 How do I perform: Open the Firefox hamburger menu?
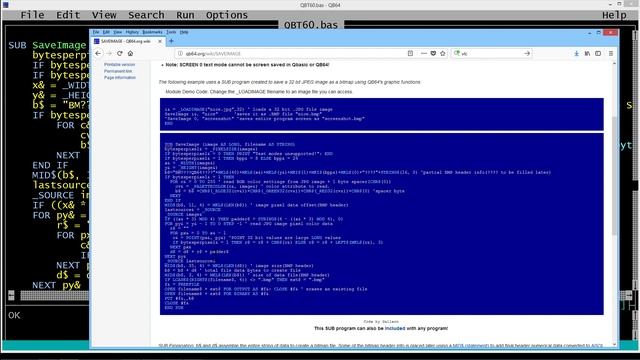pyautogui.click(x=611, y=53)
